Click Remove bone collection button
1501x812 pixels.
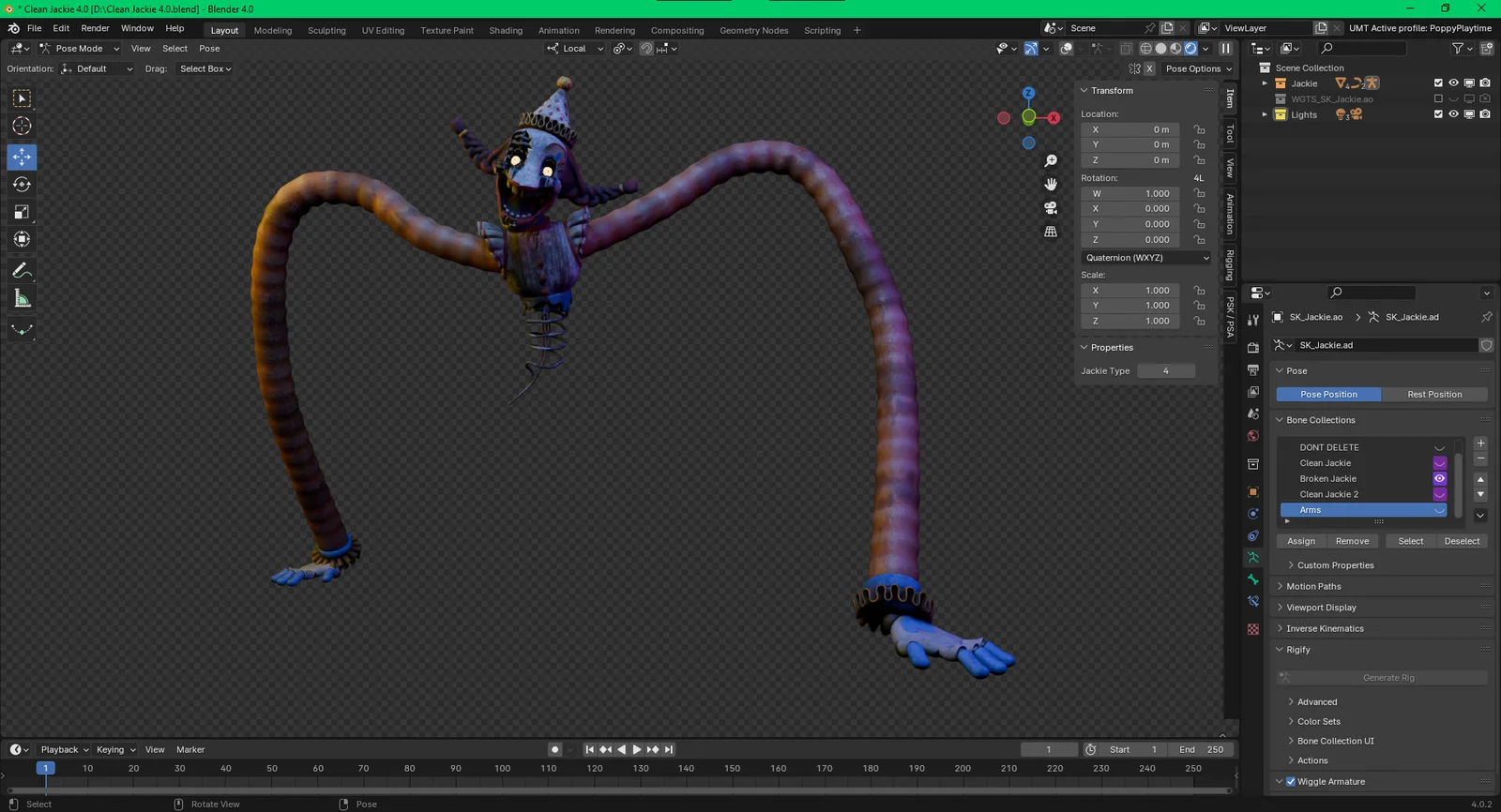[1352, 541]
